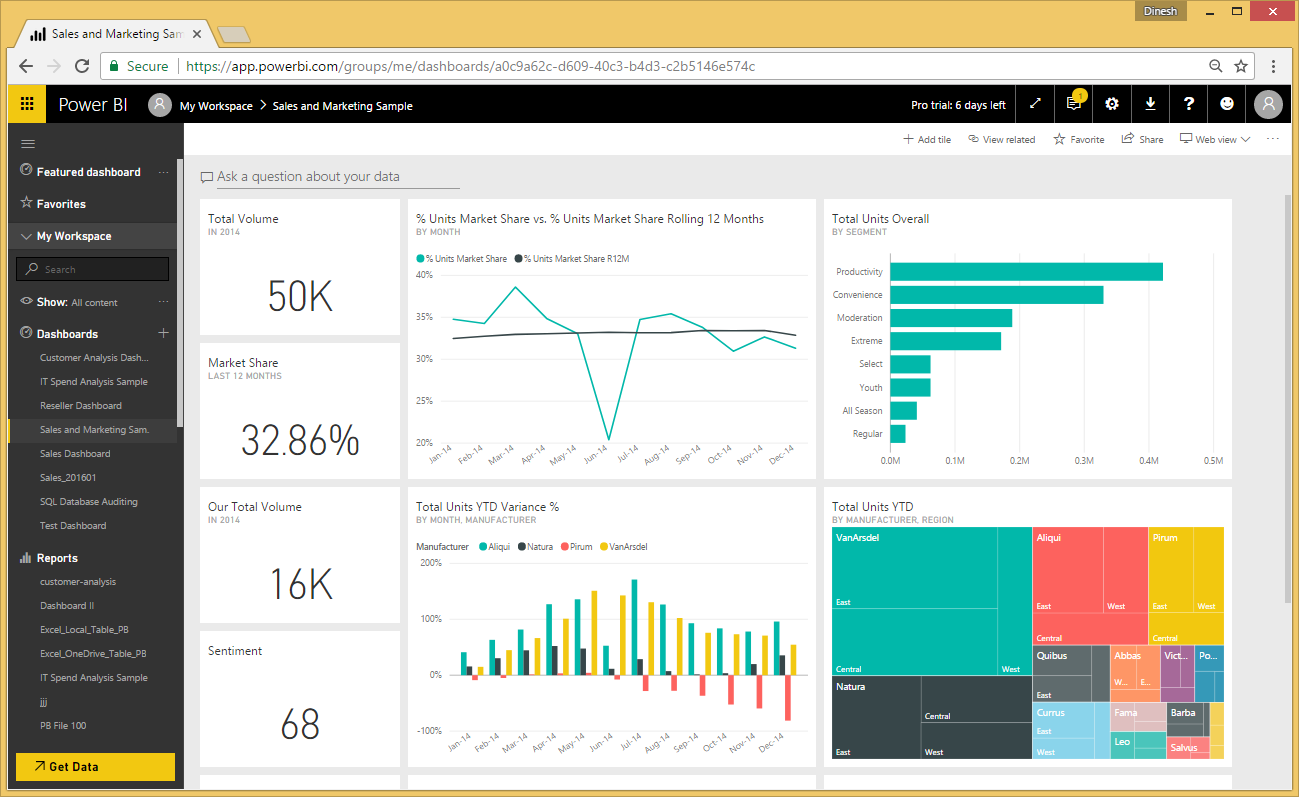Open Featured dashboard ellipsis options
This screenshot has width=1299, height=797.
coord(164,172)
